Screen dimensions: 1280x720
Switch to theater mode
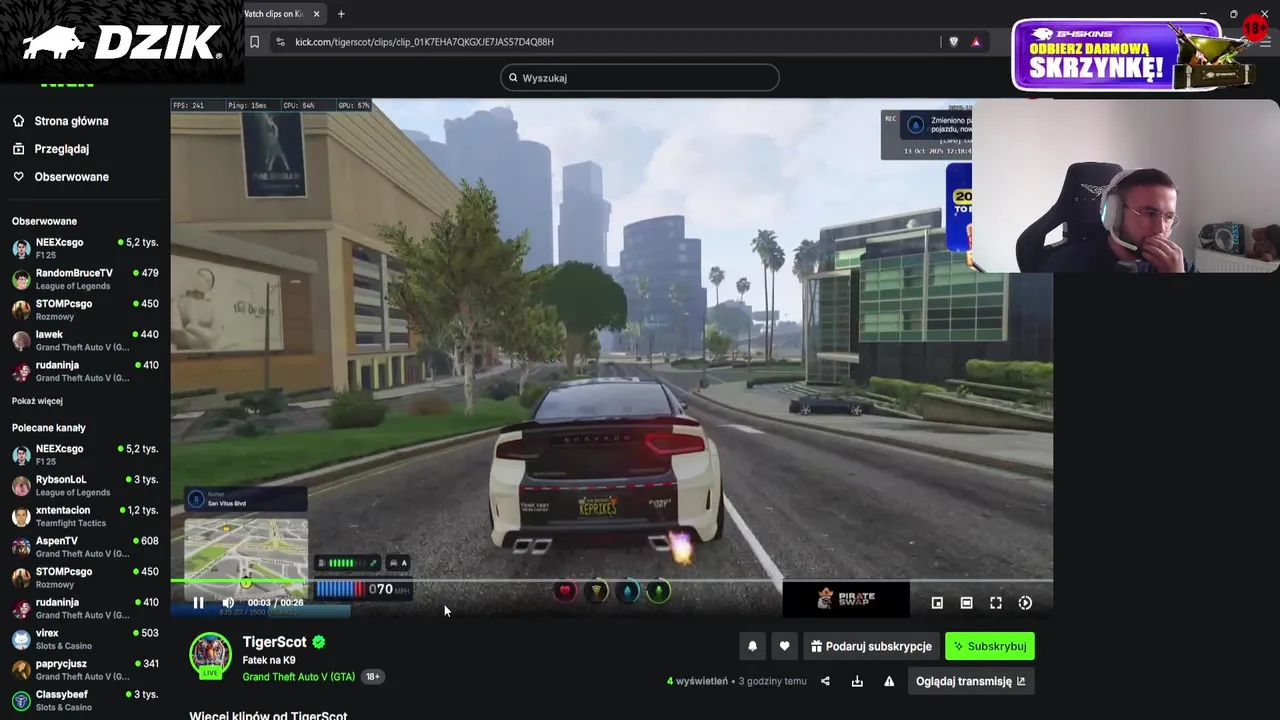pos(966,603)
